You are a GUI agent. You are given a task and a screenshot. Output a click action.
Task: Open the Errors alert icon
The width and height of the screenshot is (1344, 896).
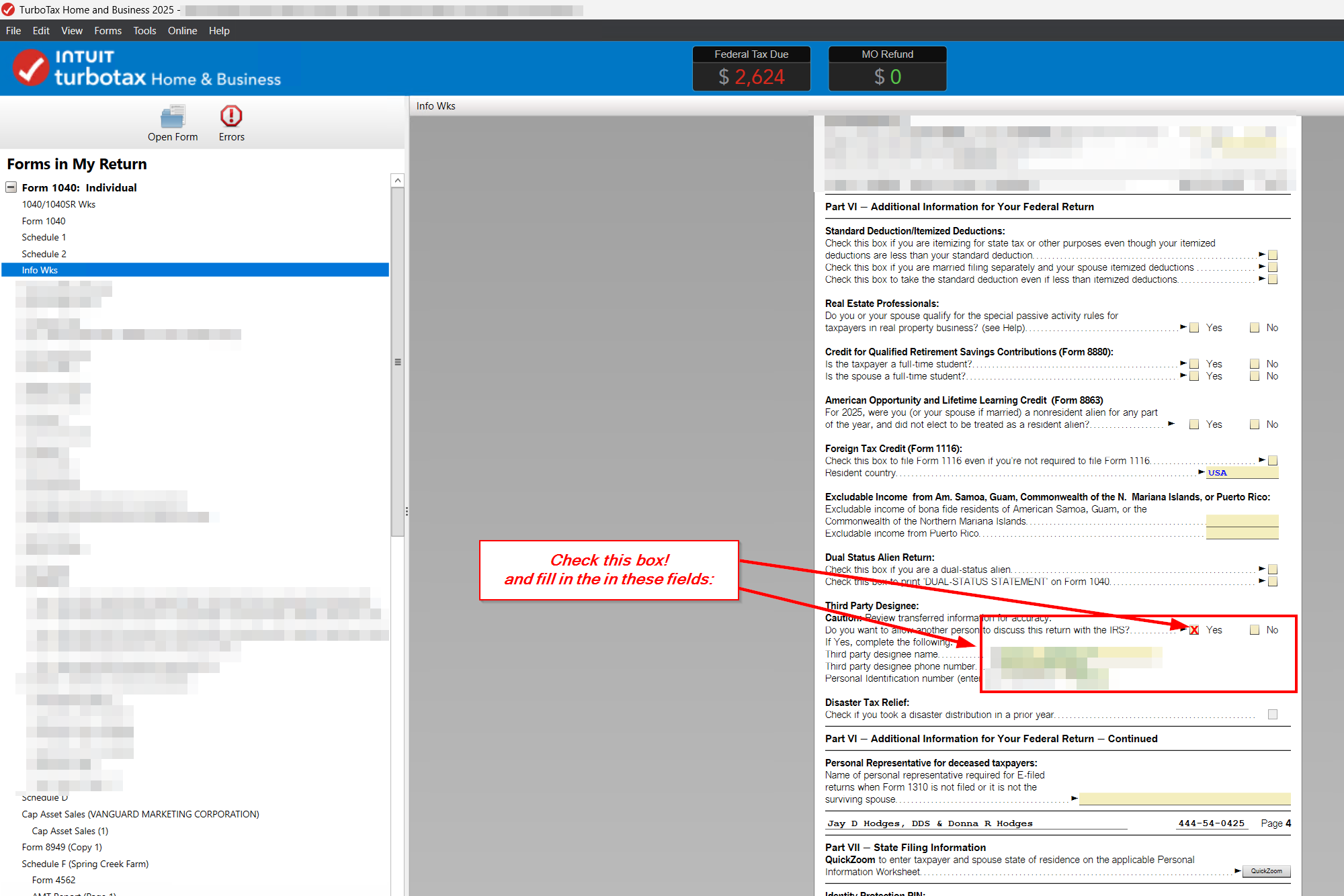(x=231, y=116)
